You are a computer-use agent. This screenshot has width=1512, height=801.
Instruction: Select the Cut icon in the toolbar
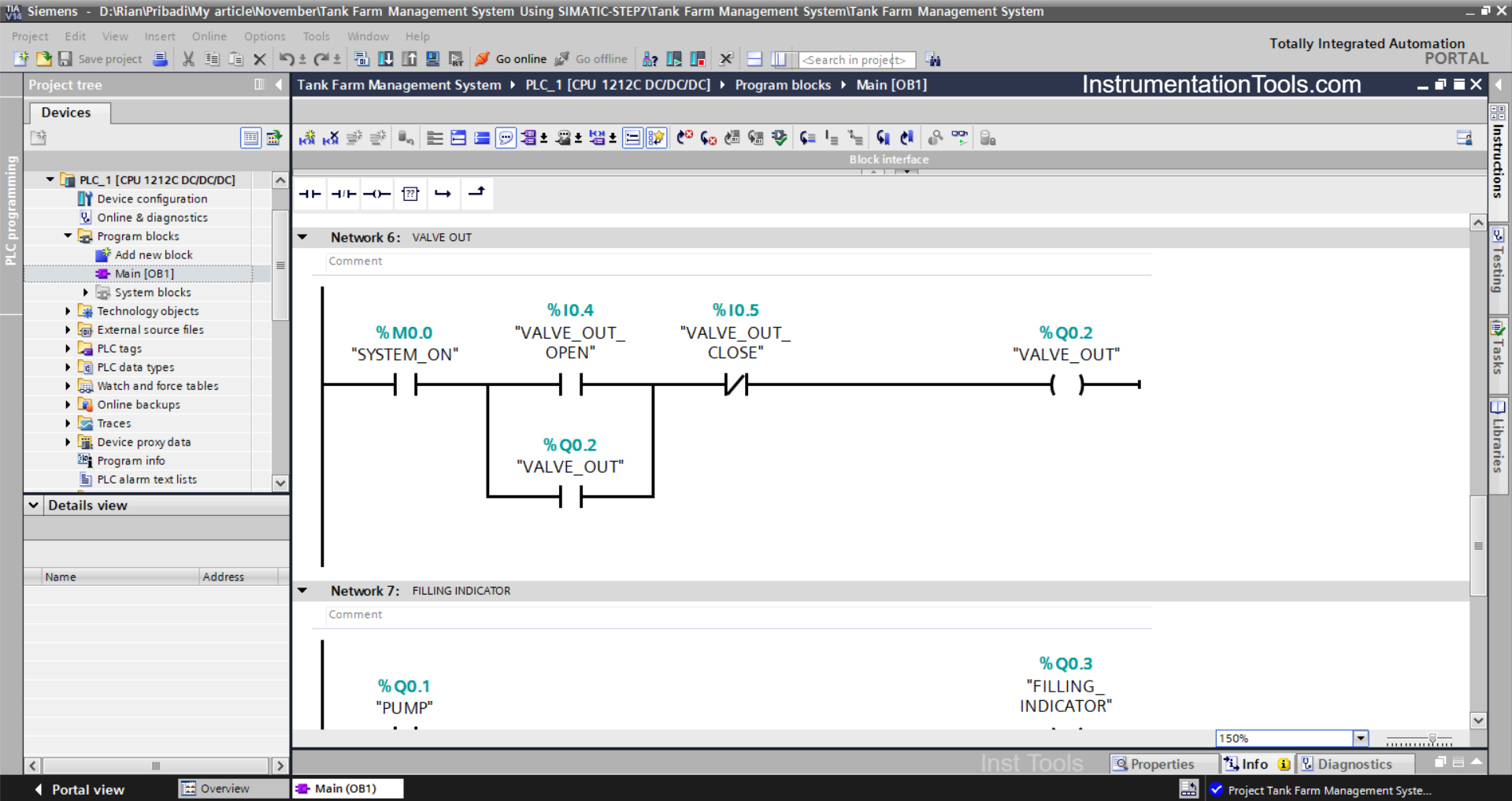[x=188, y=59]
